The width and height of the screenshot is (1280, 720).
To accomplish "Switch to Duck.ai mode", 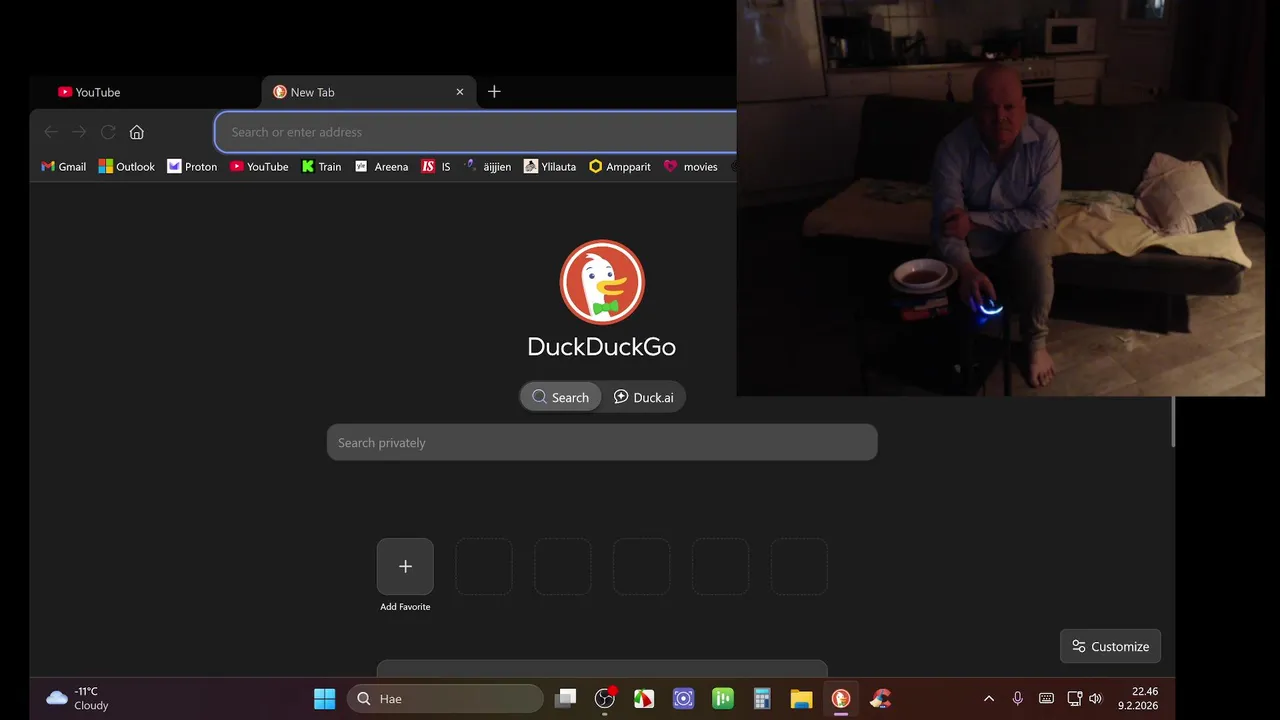I will tap(643, 397).
